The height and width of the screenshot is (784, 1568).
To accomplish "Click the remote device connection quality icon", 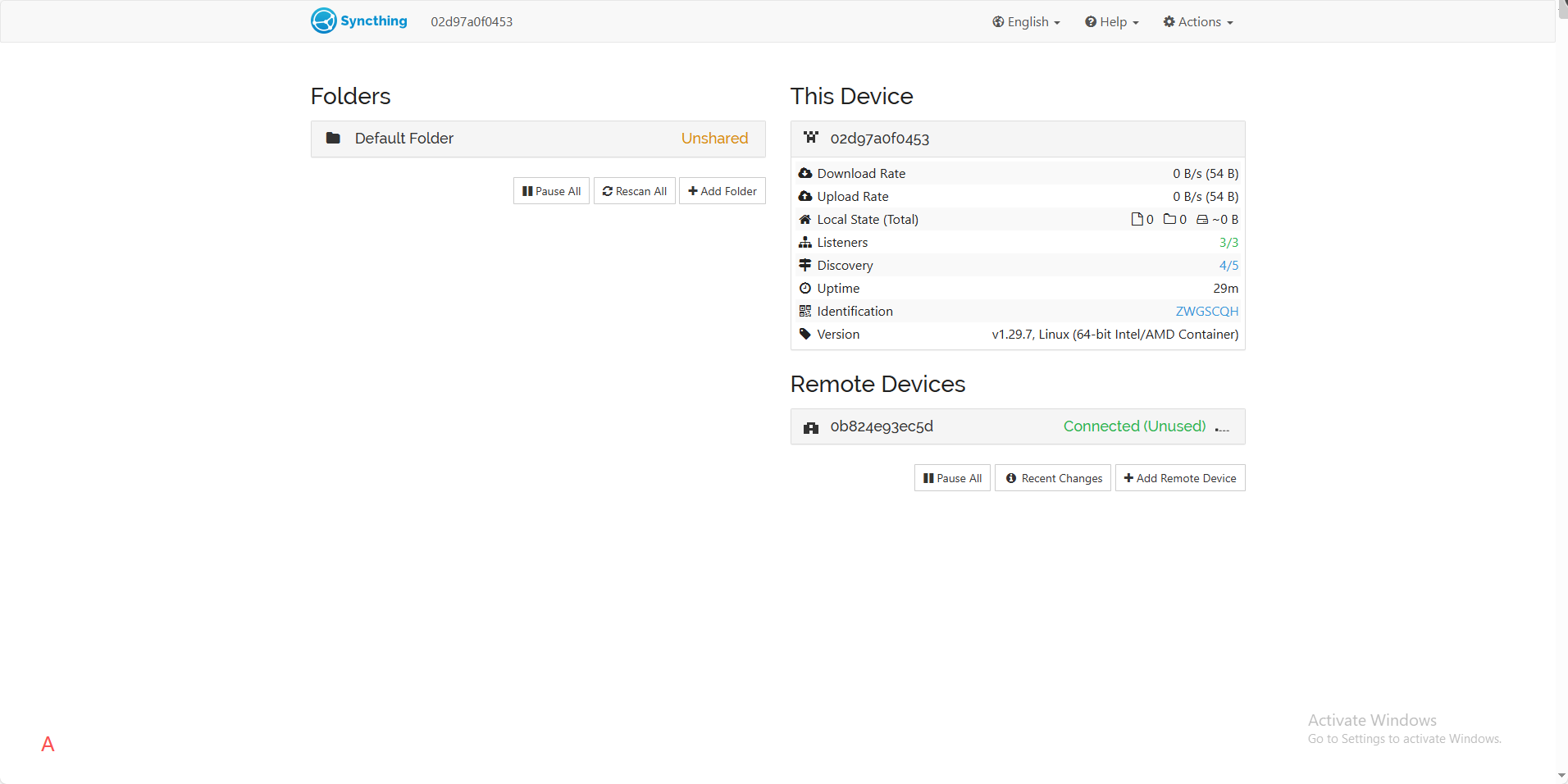I will pos(1222,428).
